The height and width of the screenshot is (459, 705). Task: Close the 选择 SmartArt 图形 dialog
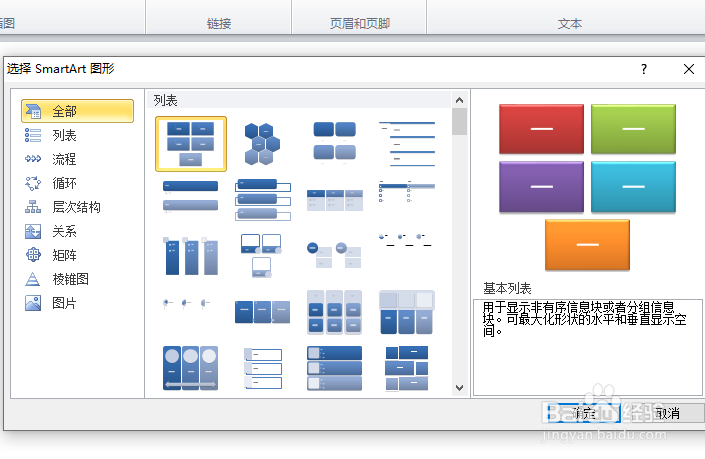[x=689, y=69]
